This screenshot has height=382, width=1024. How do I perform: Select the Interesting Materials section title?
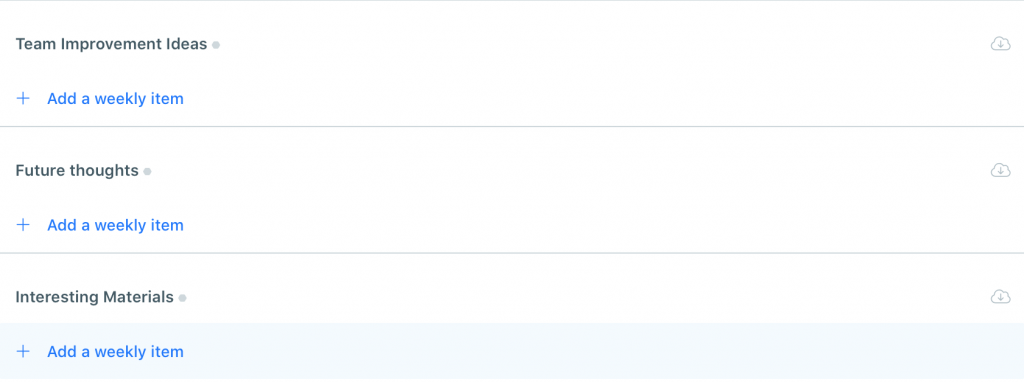click(x=95, y=297)
